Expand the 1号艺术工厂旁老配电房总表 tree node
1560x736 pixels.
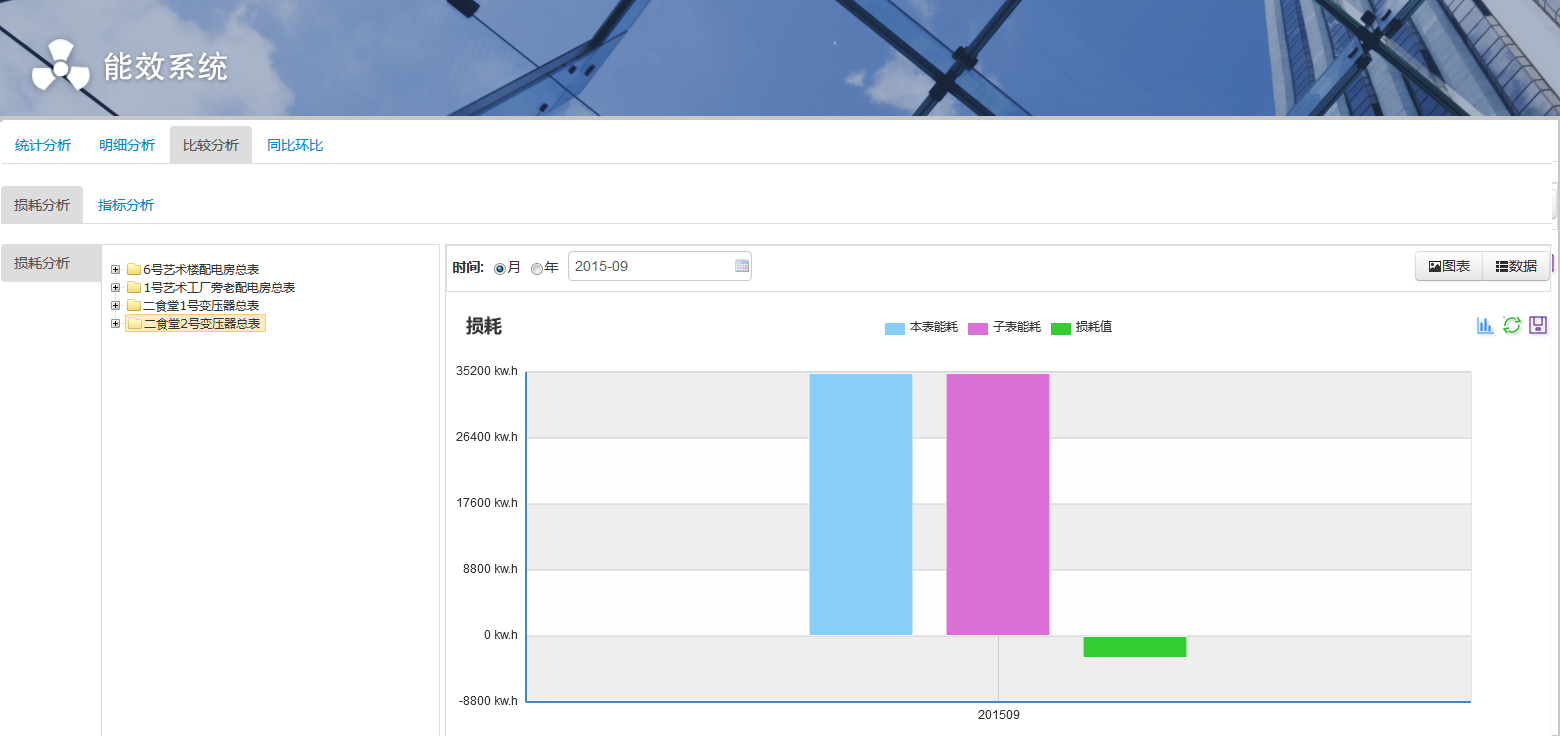coord(116,287)
